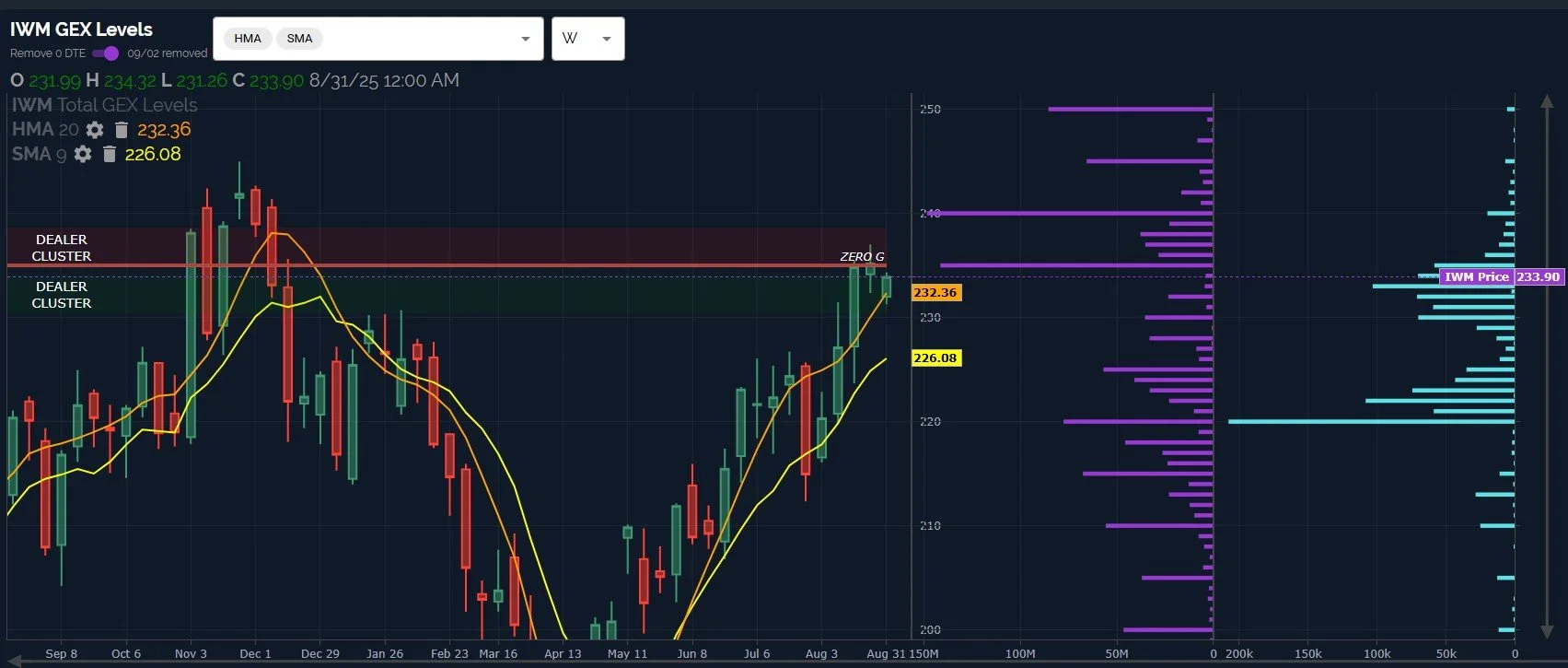Click the 200k axis label
Image resolution: width=1568 pixels, height=668 pixels.
(1238, 653)
